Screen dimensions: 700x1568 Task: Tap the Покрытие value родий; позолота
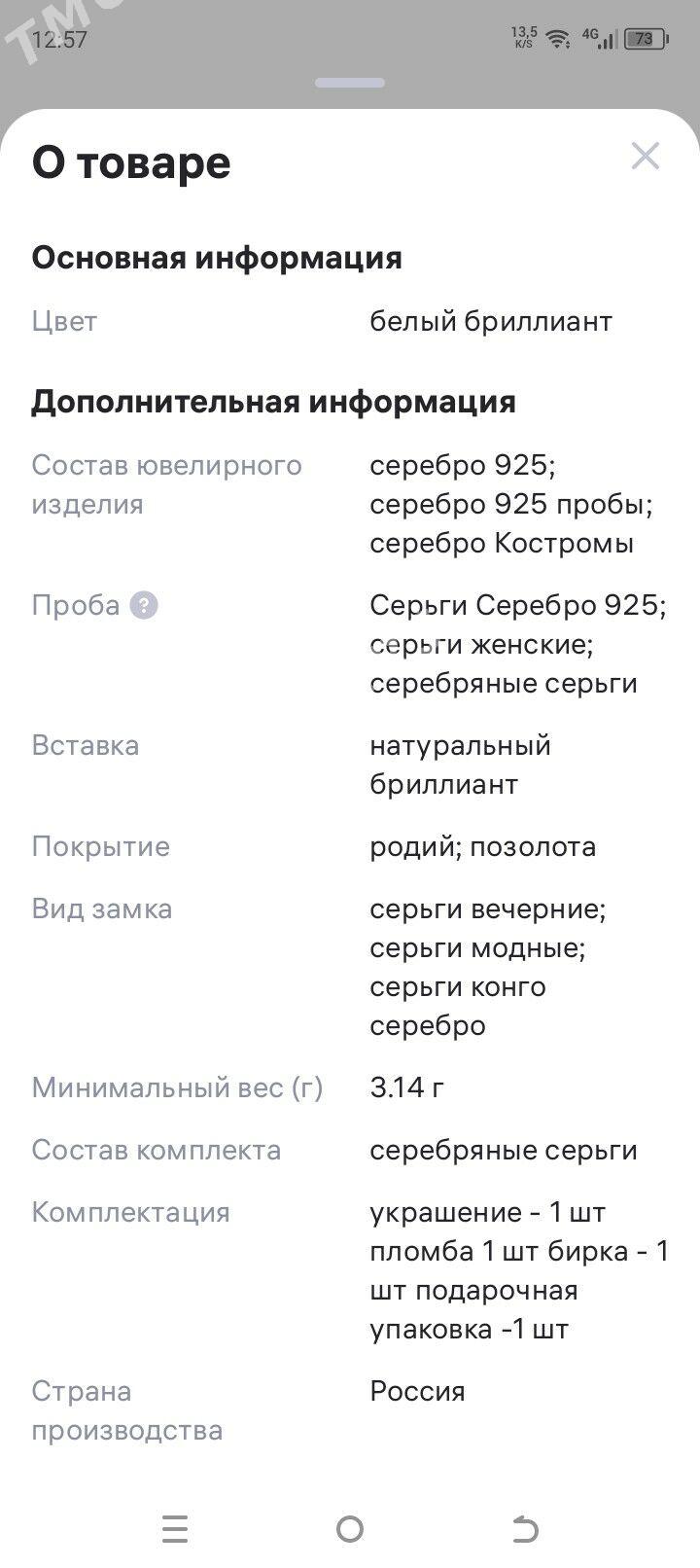point(483,847)
